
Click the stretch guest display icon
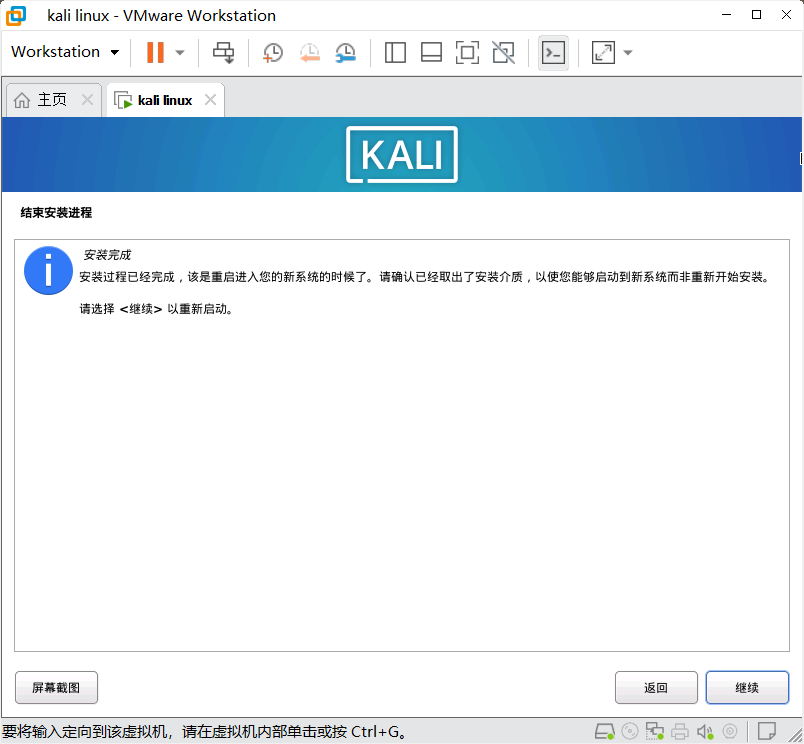pos(603,52)
